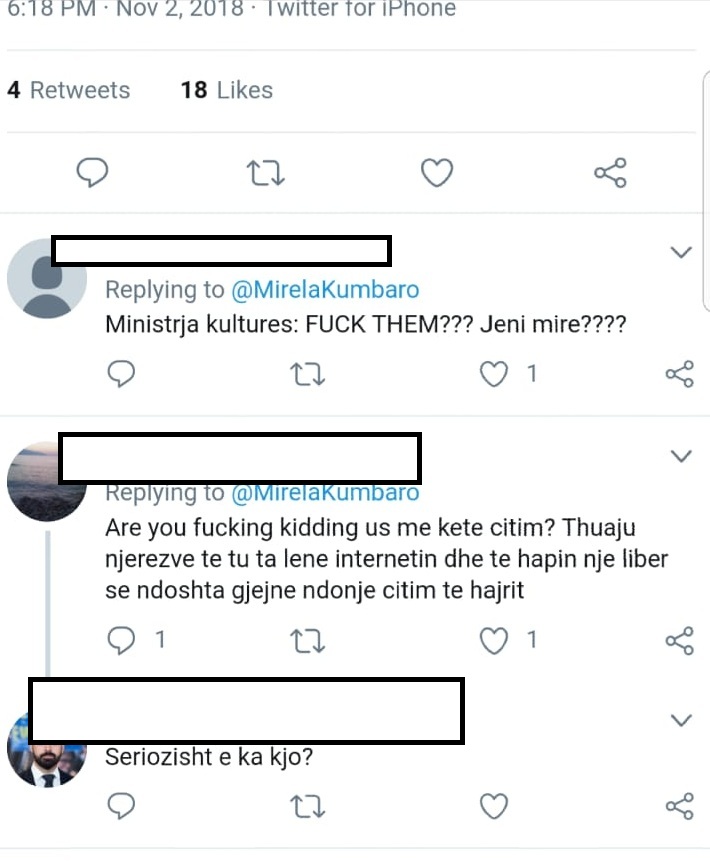View the 4 Retweets list
This screenshot has width=710, height=866.
pyautogui.click(x=69, y=90)
